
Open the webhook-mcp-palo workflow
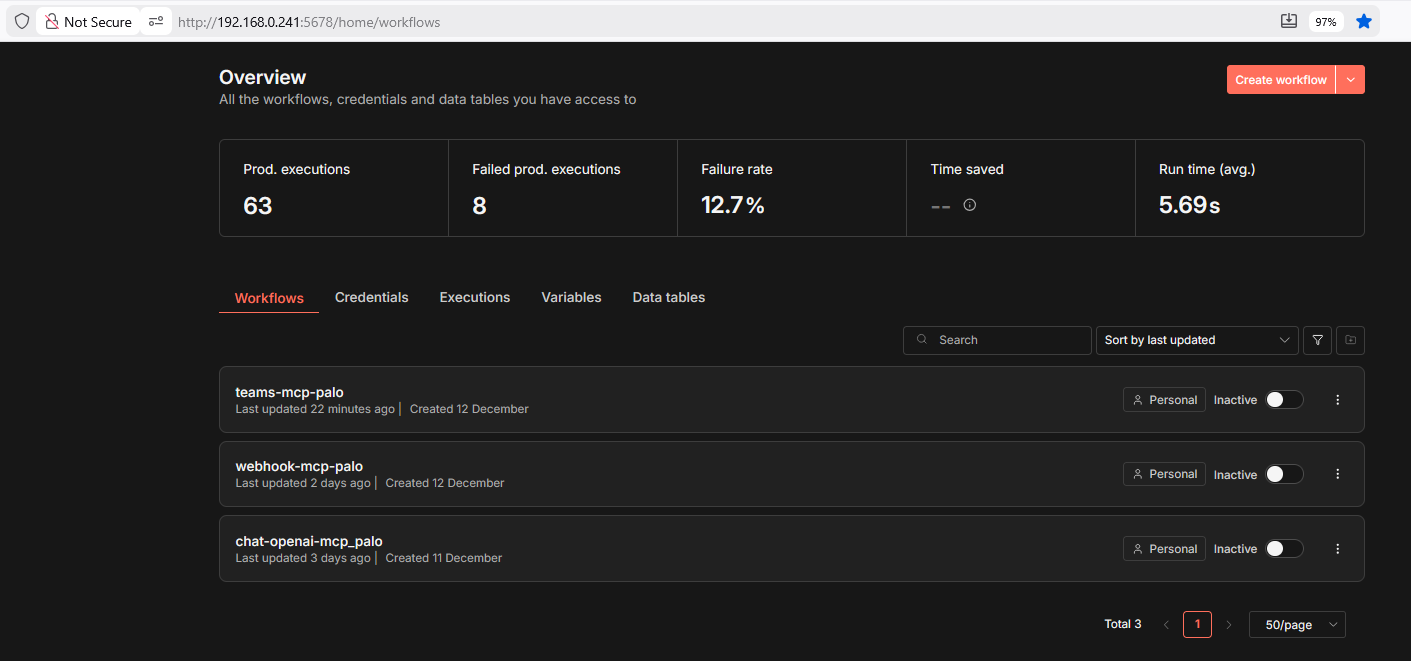tap(299, 465)
